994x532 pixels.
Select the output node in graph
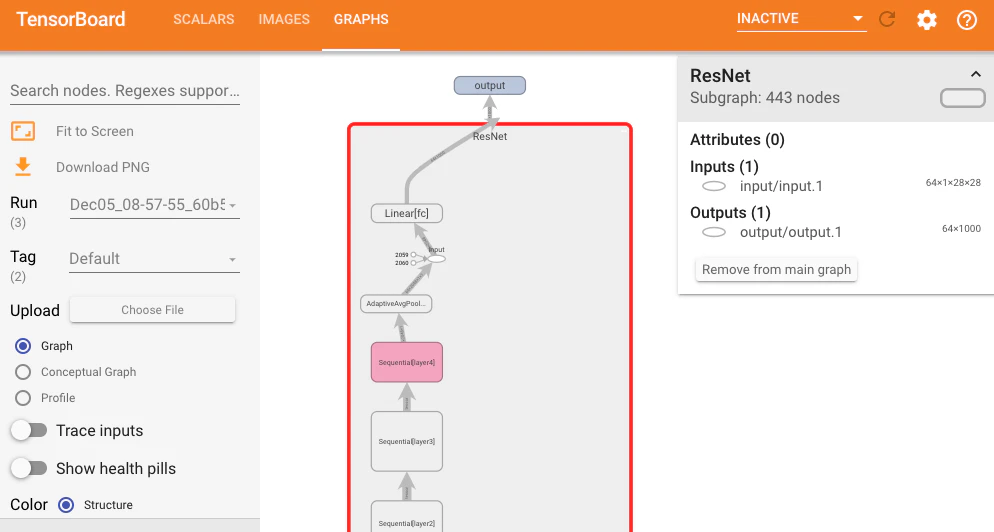[x=489, y=85]
